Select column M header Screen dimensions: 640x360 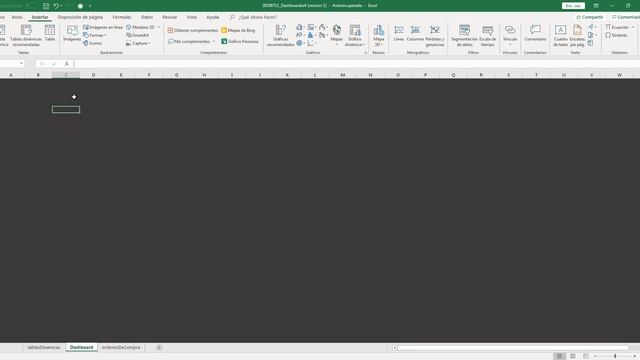(x=342, y=75)
